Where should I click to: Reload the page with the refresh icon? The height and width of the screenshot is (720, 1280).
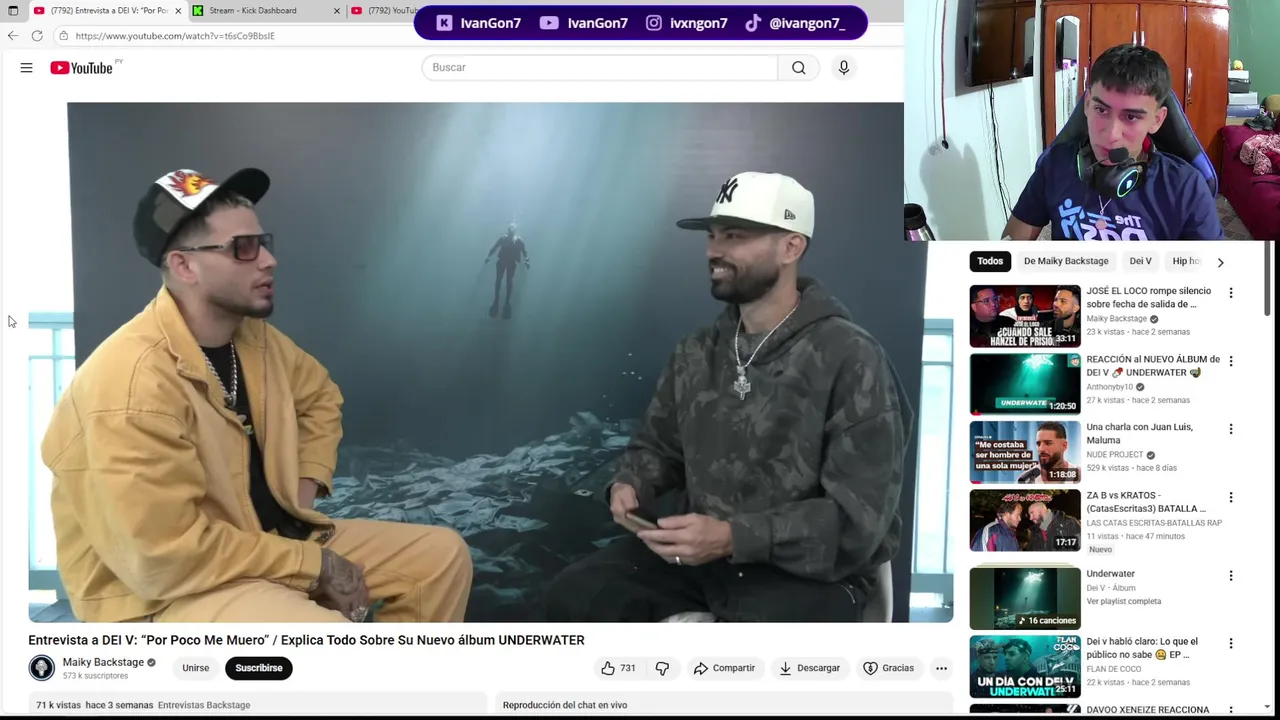click(x=37, y=36)
